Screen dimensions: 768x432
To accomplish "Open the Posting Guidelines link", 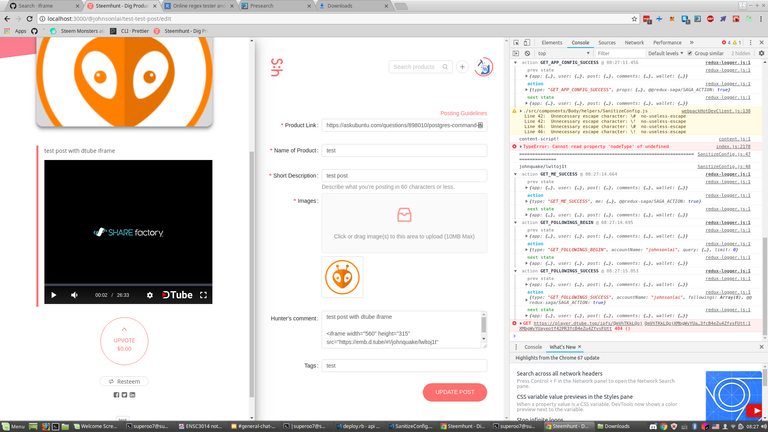I will point(463,113).
